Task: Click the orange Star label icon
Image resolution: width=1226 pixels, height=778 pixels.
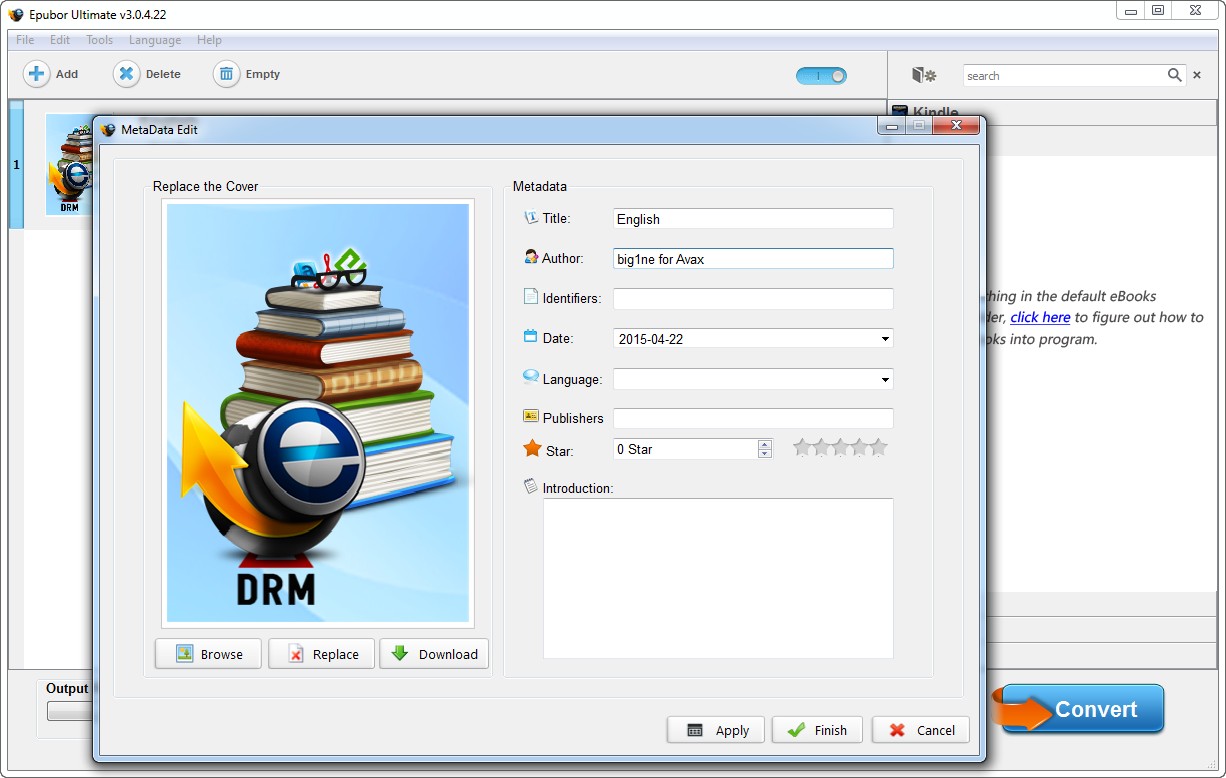Action: pyautogui.click(x=532, y=449)
